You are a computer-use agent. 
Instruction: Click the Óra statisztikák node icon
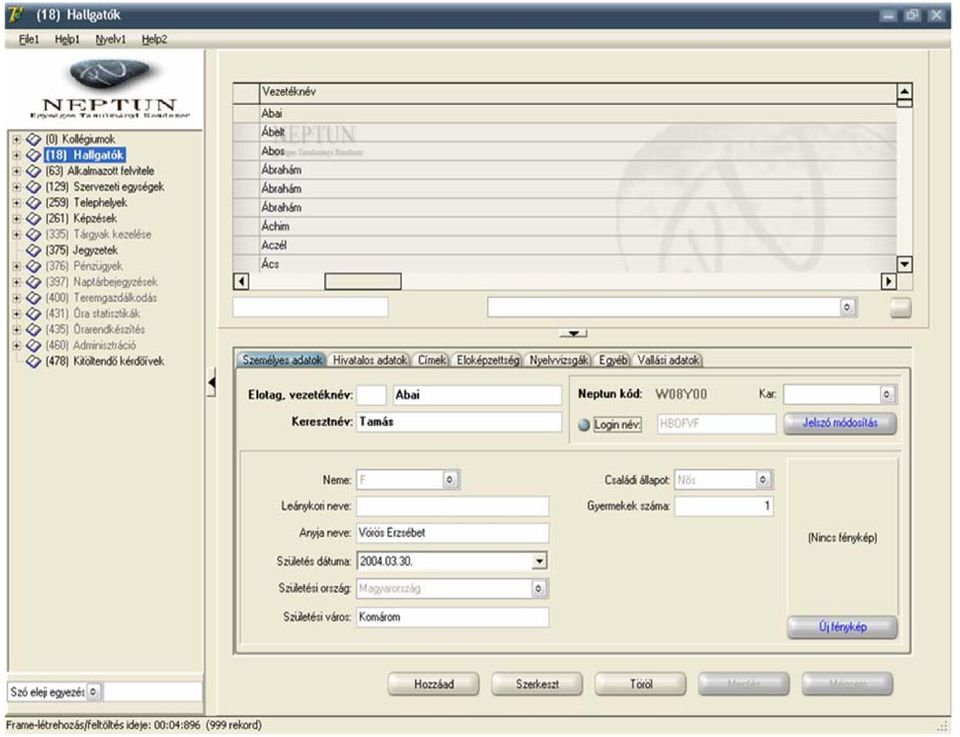click(34, 314)
